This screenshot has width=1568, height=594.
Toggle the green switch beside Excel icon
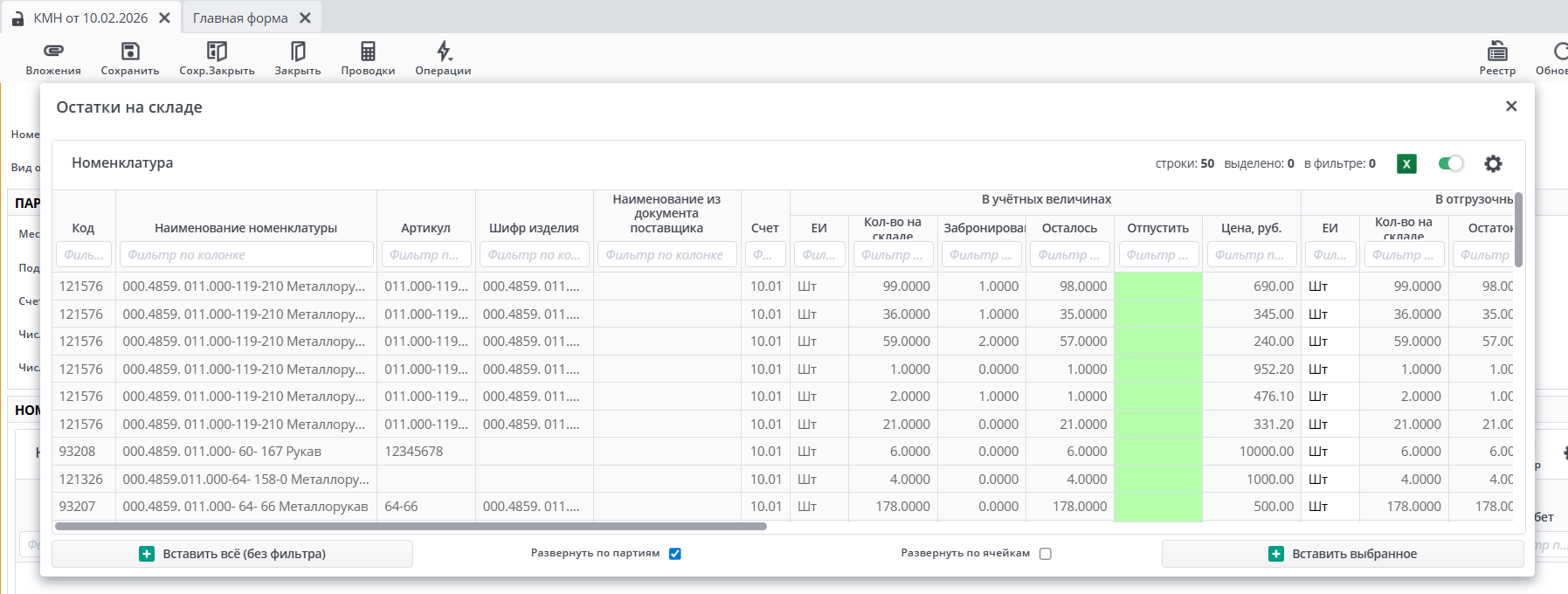coord(1451,163)
